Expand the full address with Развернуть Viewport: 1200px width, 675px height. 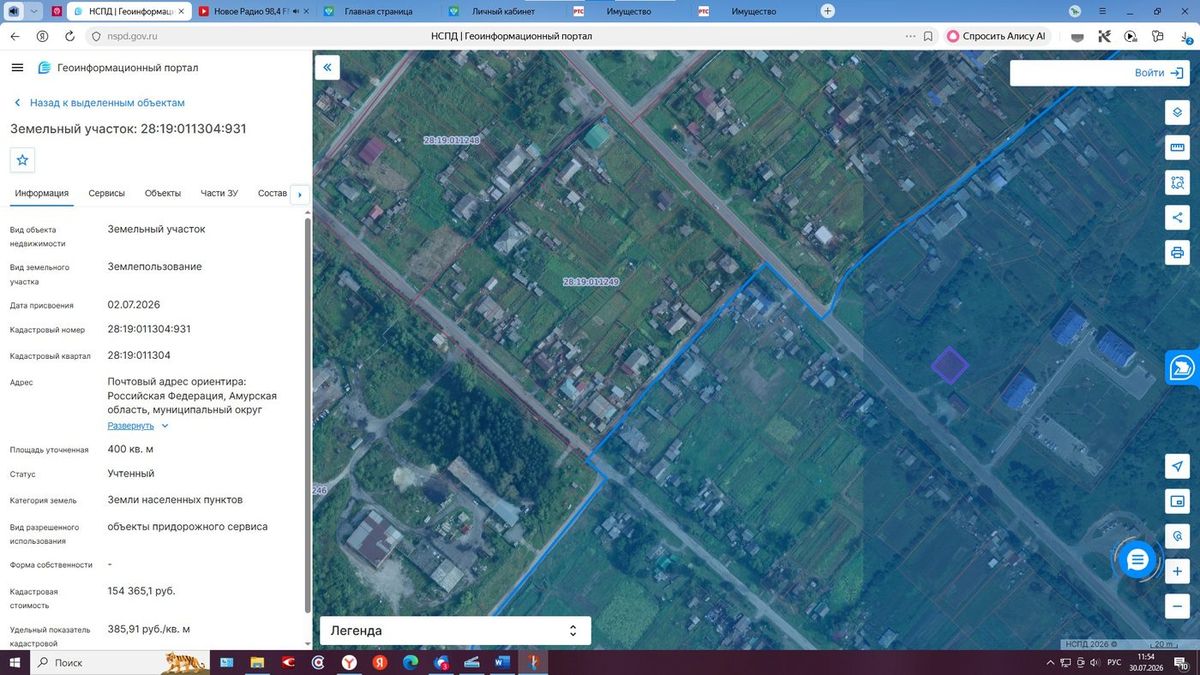click(138, 425)
